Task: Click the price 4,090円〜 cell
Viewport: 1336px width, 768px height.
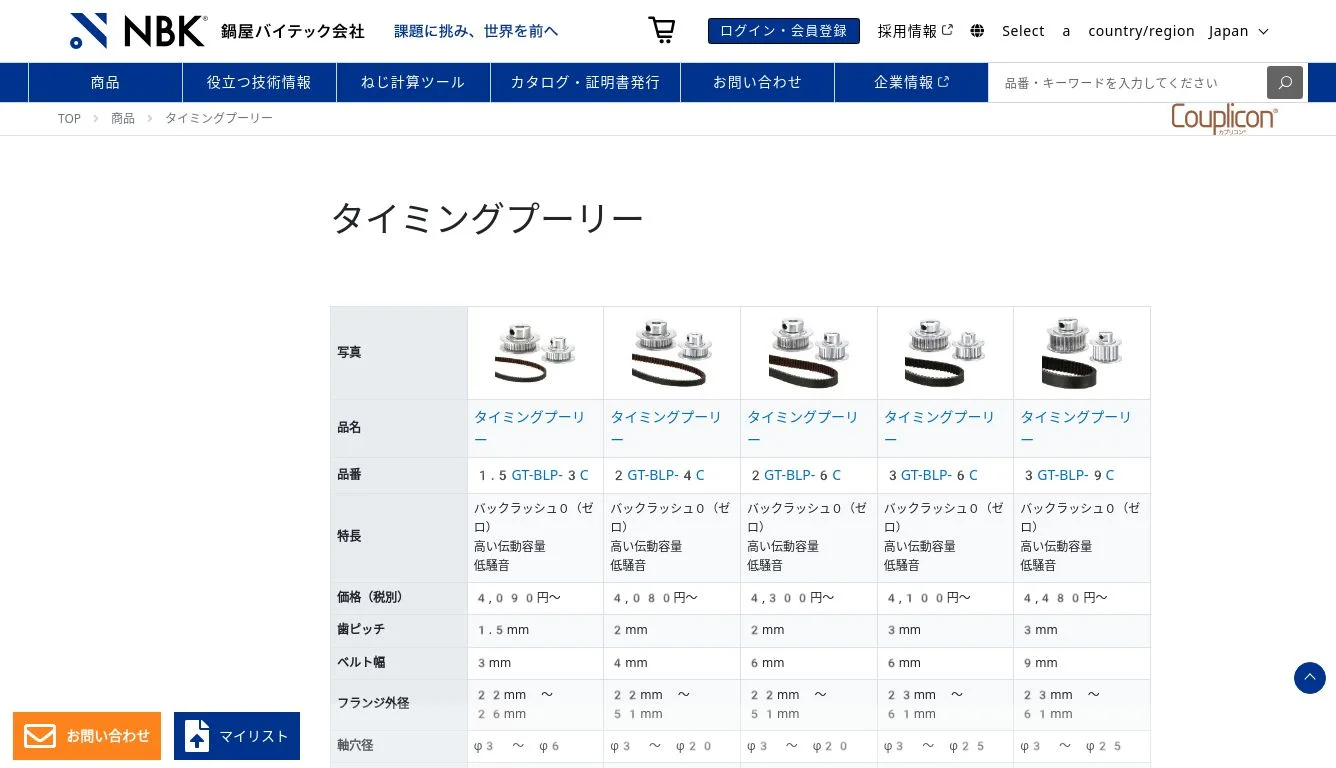Action: tap(535, 598)
